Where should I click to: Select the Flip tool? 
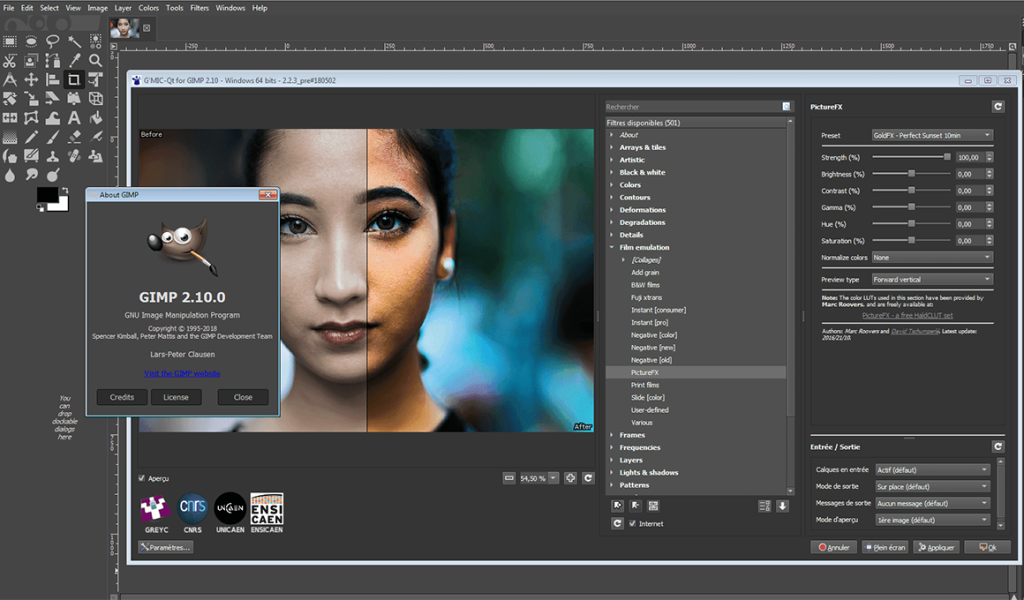coord(10,118)
